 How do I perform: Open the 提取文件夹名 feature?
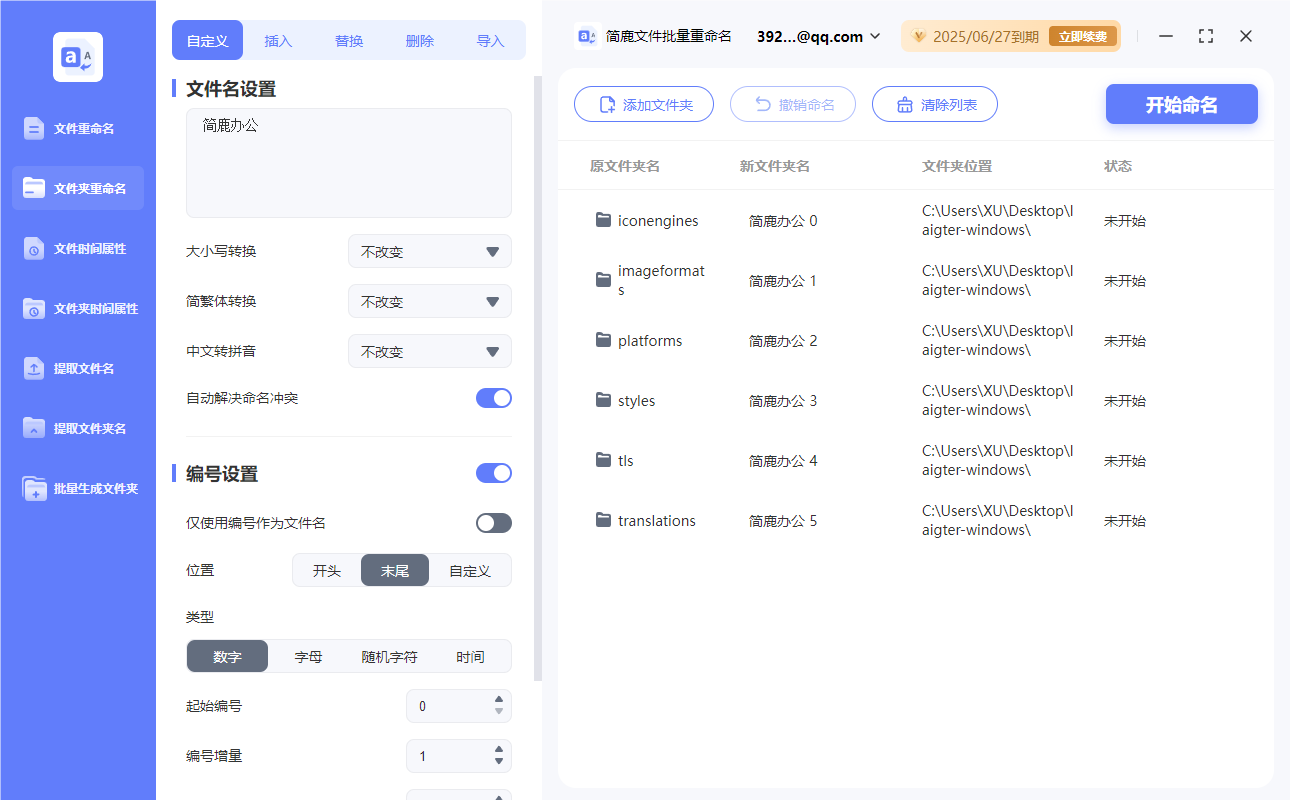point(77,428)
